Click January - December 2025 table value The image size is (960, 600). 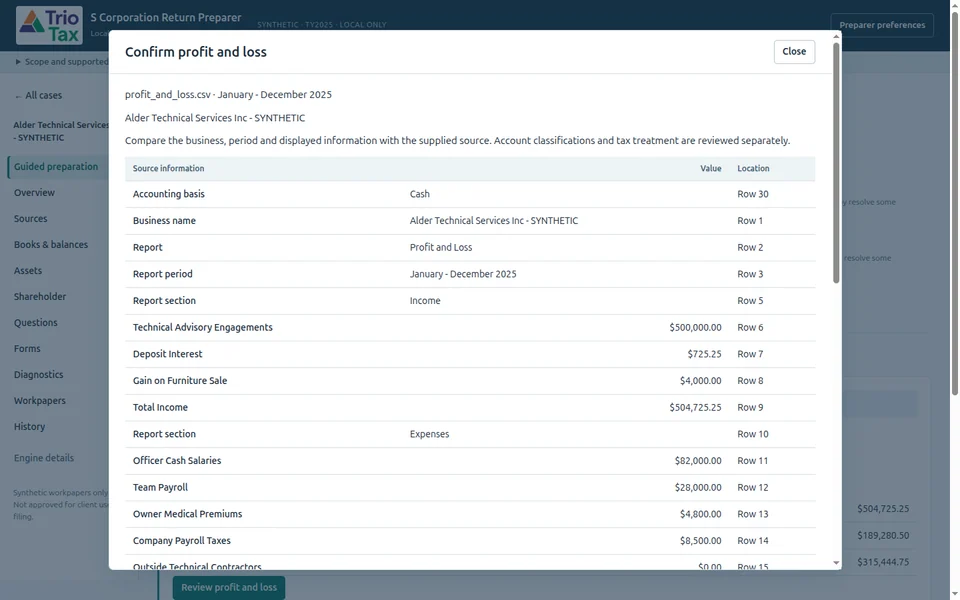pyautogui.click(x=463, y=274)
